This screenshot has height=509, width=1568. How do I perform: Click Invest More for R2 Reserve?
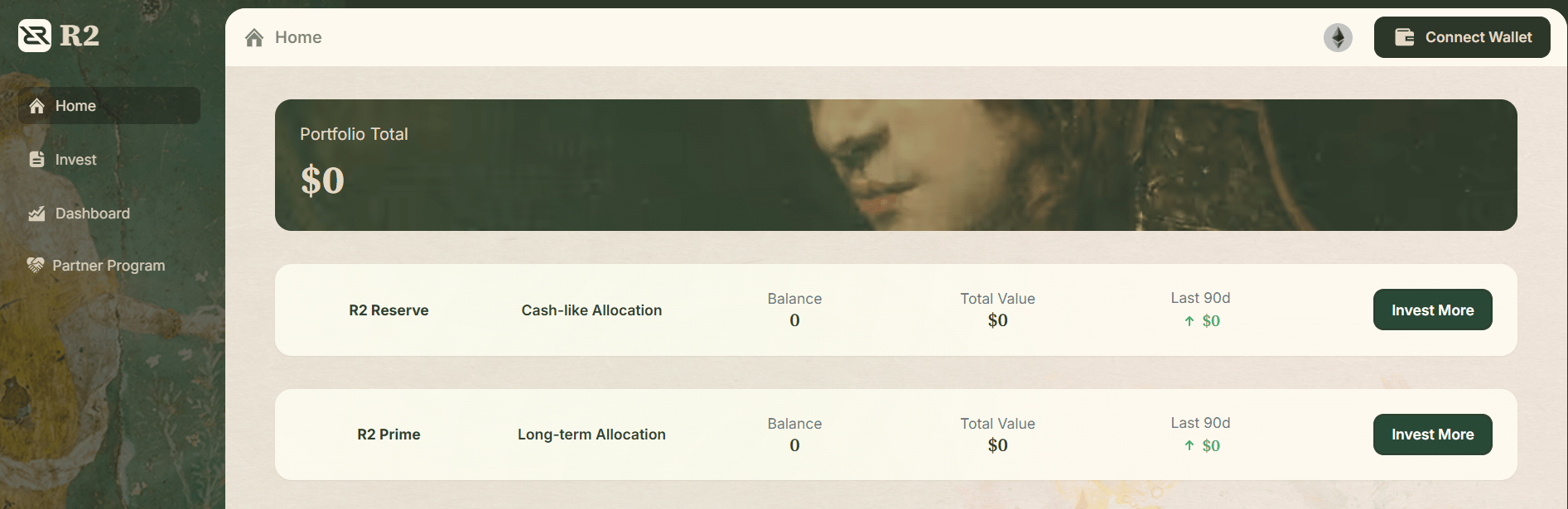pos(1432,310)
